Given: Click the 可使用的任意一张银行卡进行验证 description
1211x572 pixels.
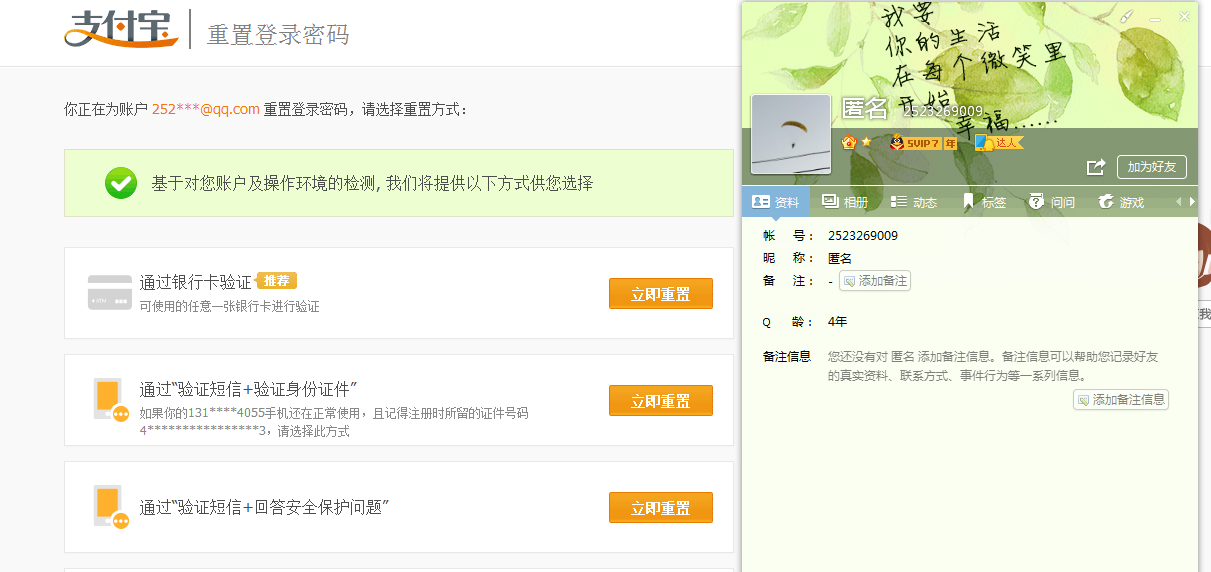Looking at the screenshot, I should pyautogui.click(x=229, y=307).
